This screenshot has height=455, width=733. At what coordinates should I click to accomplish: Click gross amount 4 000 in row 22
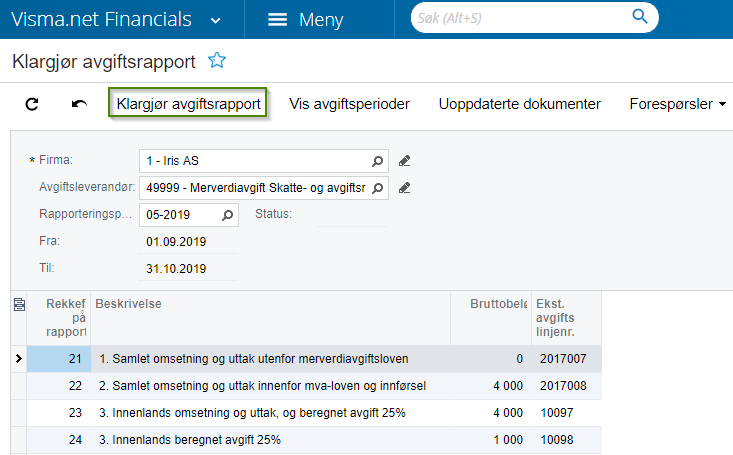(x=508, y=386)
